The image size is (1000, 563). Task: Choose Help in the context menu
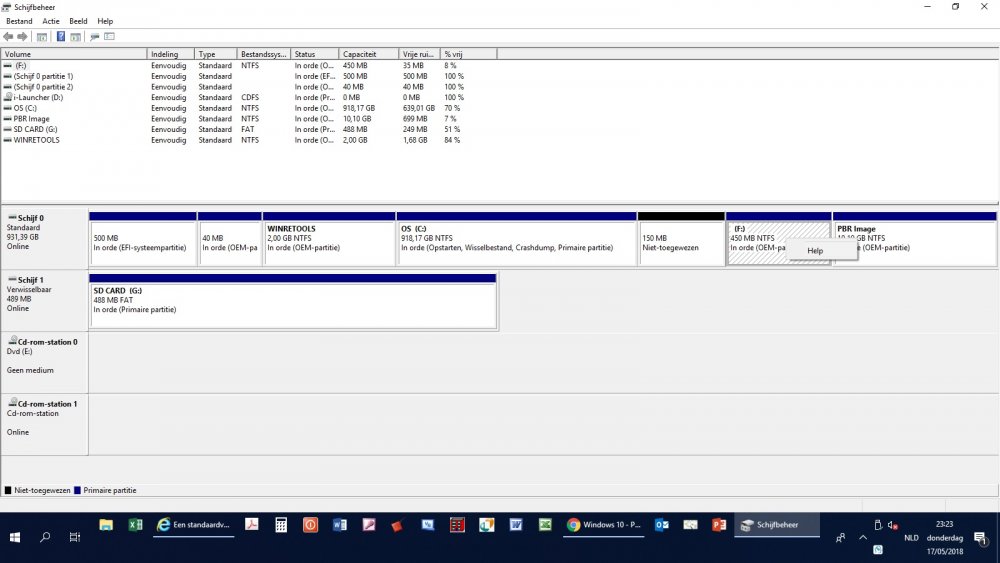[x=815, y=251]
